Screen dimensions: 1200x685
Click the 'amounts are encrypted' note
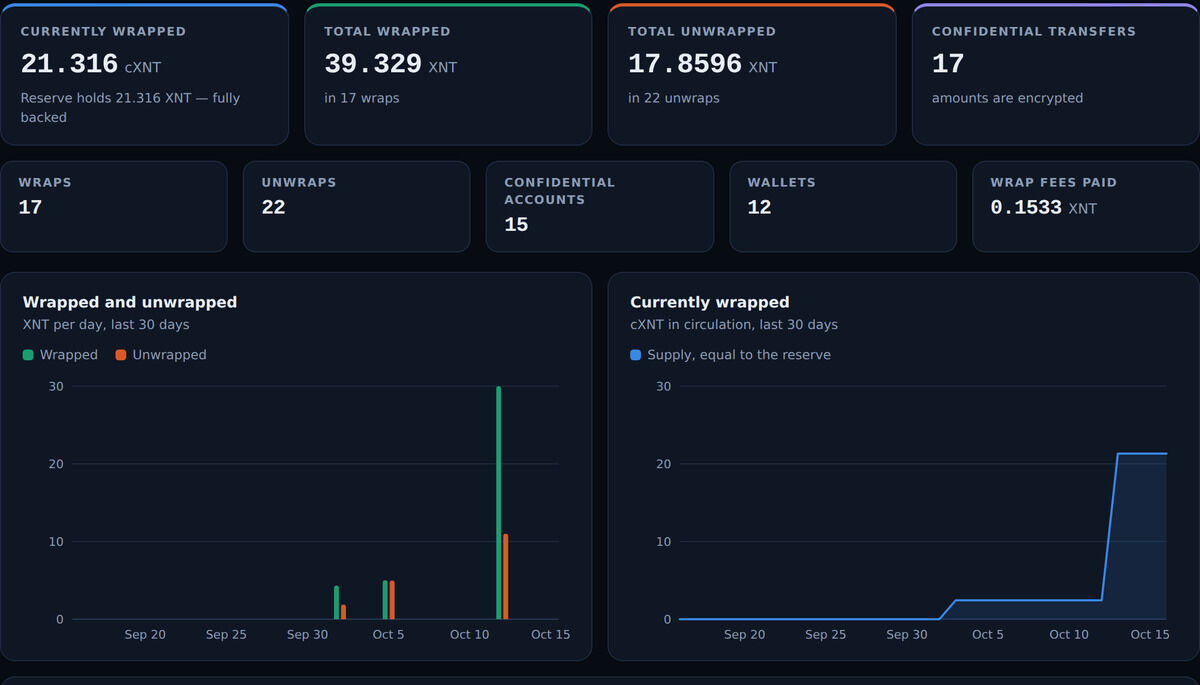point(1007,98)
